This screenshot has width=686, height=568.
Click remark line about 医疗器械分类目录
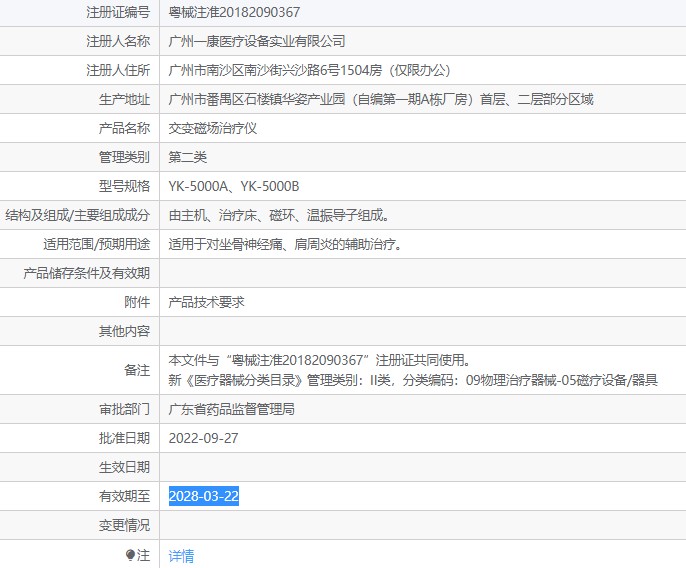point(413,380)
